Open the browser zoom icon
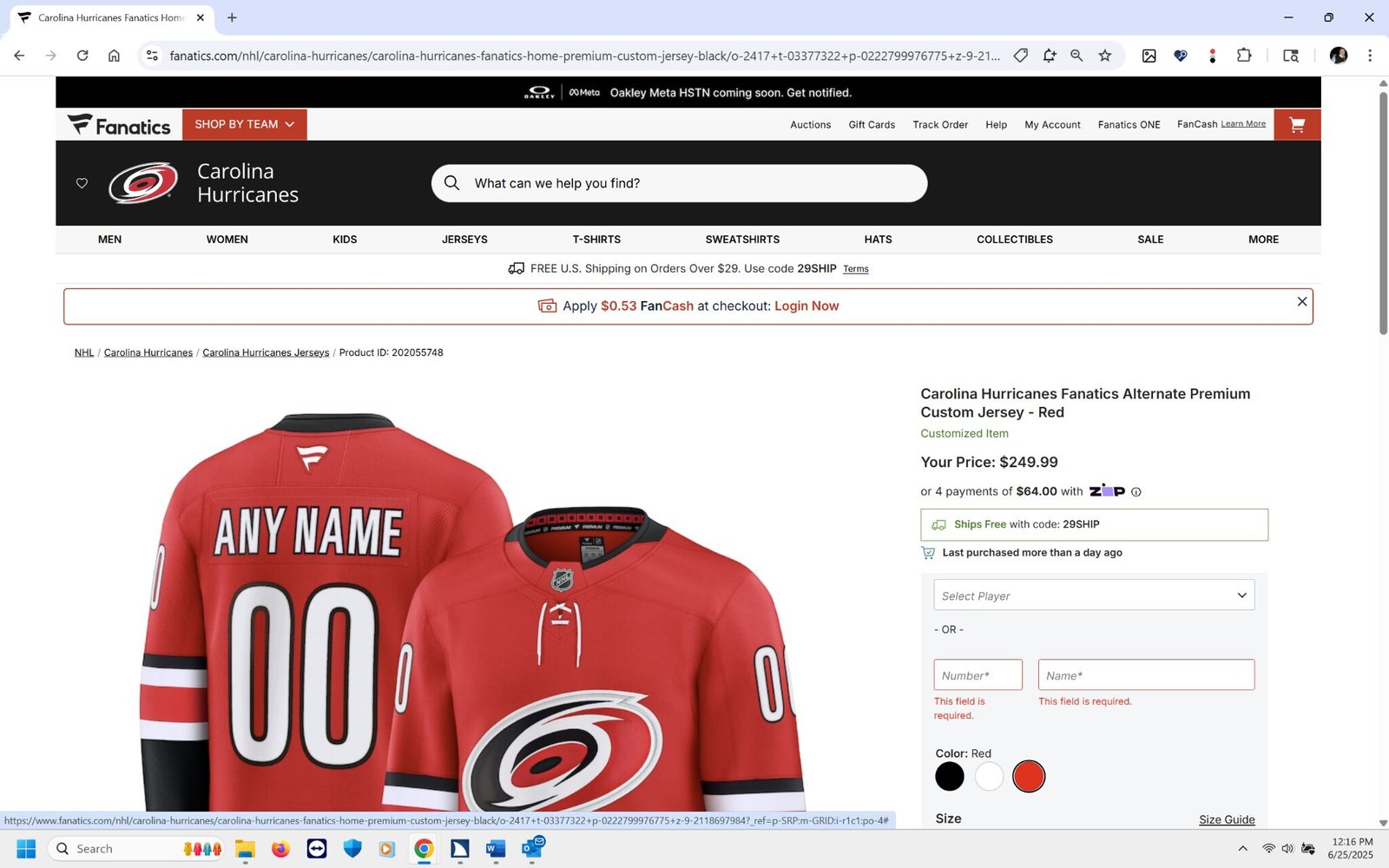 click(x=1076, y=56)
